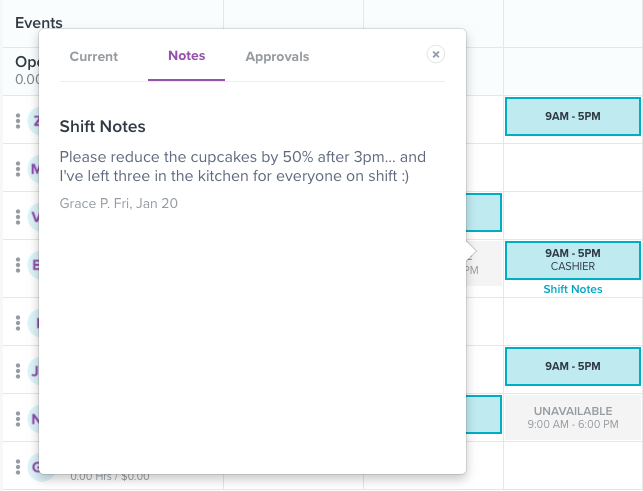Open the Approvals tab
This screenshot has width=643, height=491.
pos(277,56)
